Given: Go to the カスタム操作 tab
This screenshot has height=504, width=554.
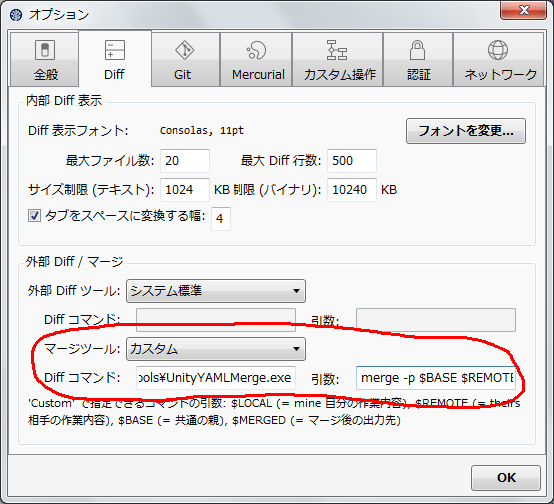Looking at the screenshot, I should pyautogui.click(x=338, y=59).
